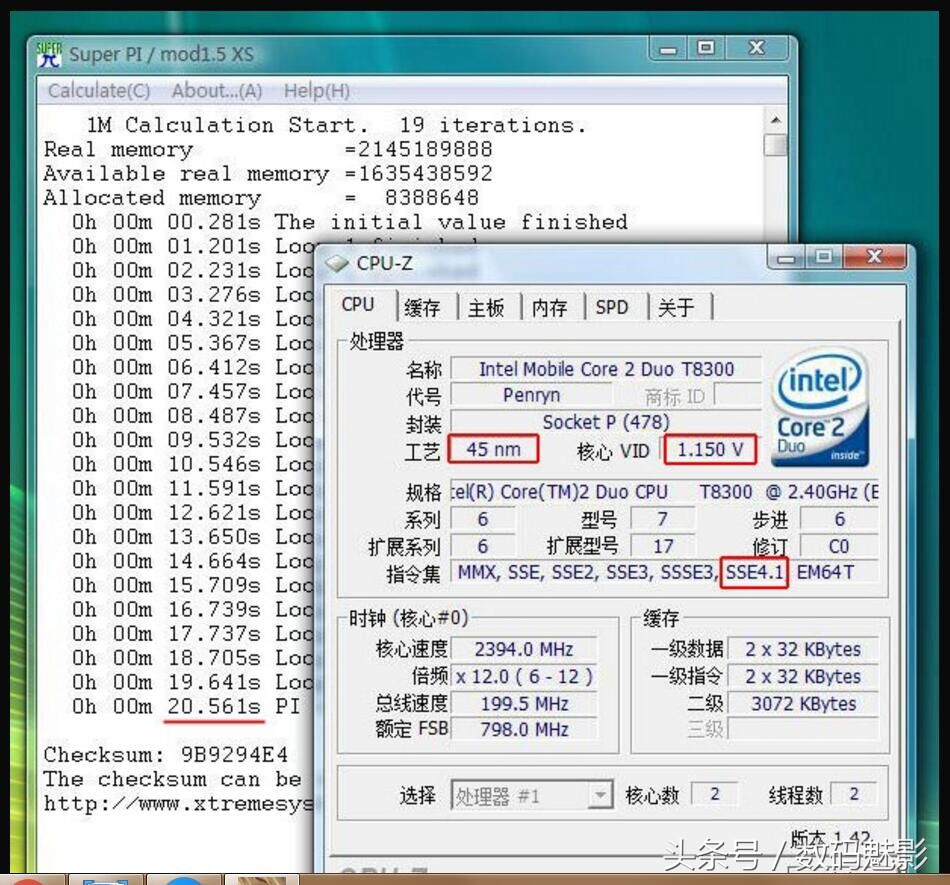Select the CPU tab in CPU-Z
Viewport: 950px width, 885px height.
click(359, 305)
